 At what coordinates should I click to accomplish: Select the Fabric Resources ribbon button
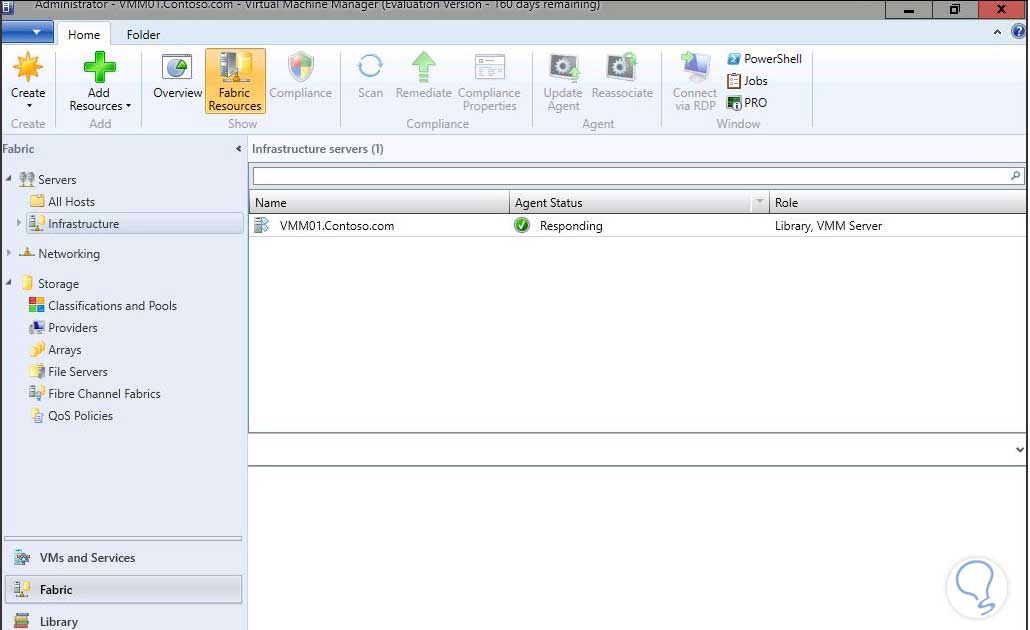click(x=235, y=81)
